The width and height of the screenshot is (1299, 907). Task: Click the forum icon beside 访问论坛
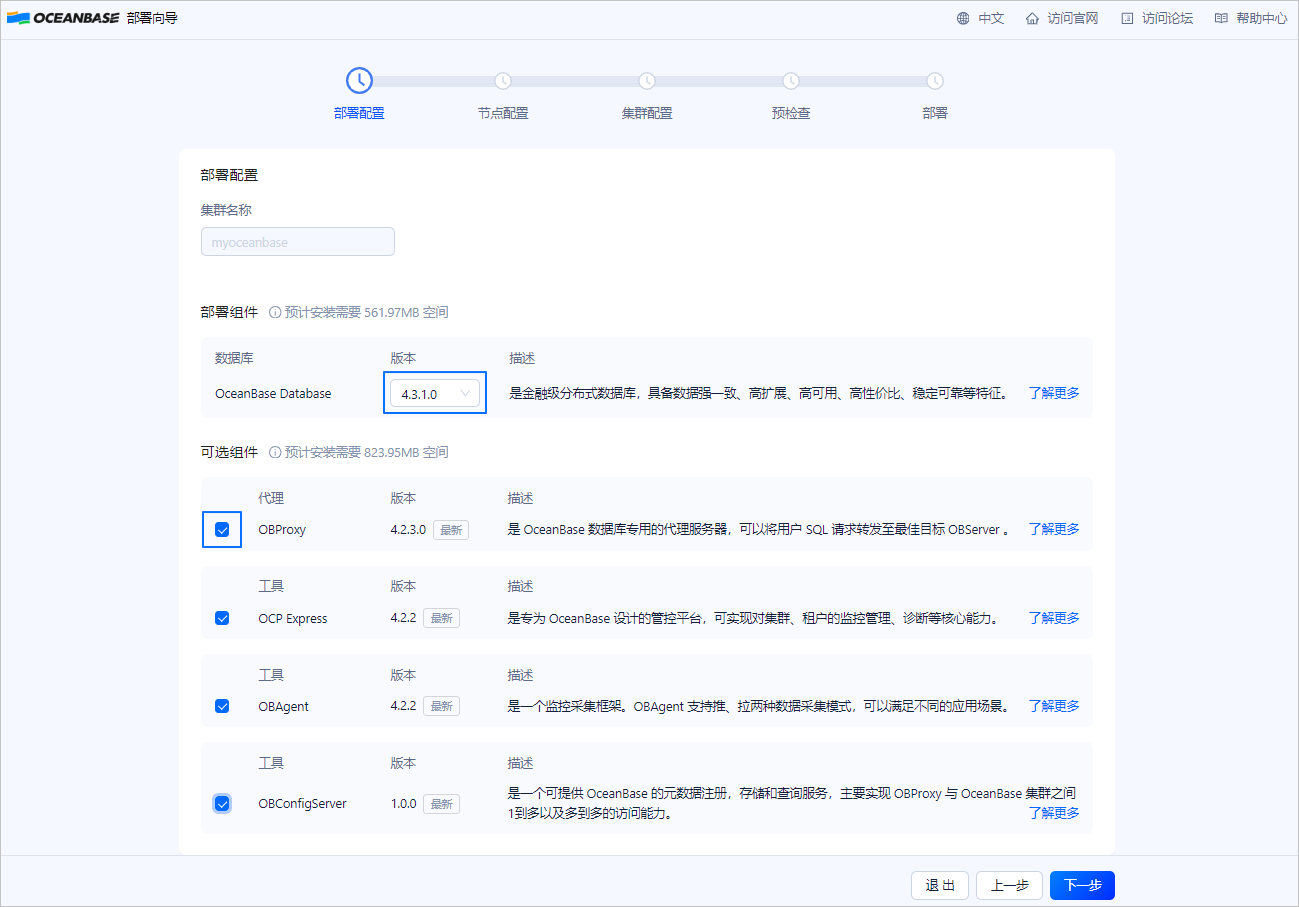pyautogui.click(x=1127, y=18)
